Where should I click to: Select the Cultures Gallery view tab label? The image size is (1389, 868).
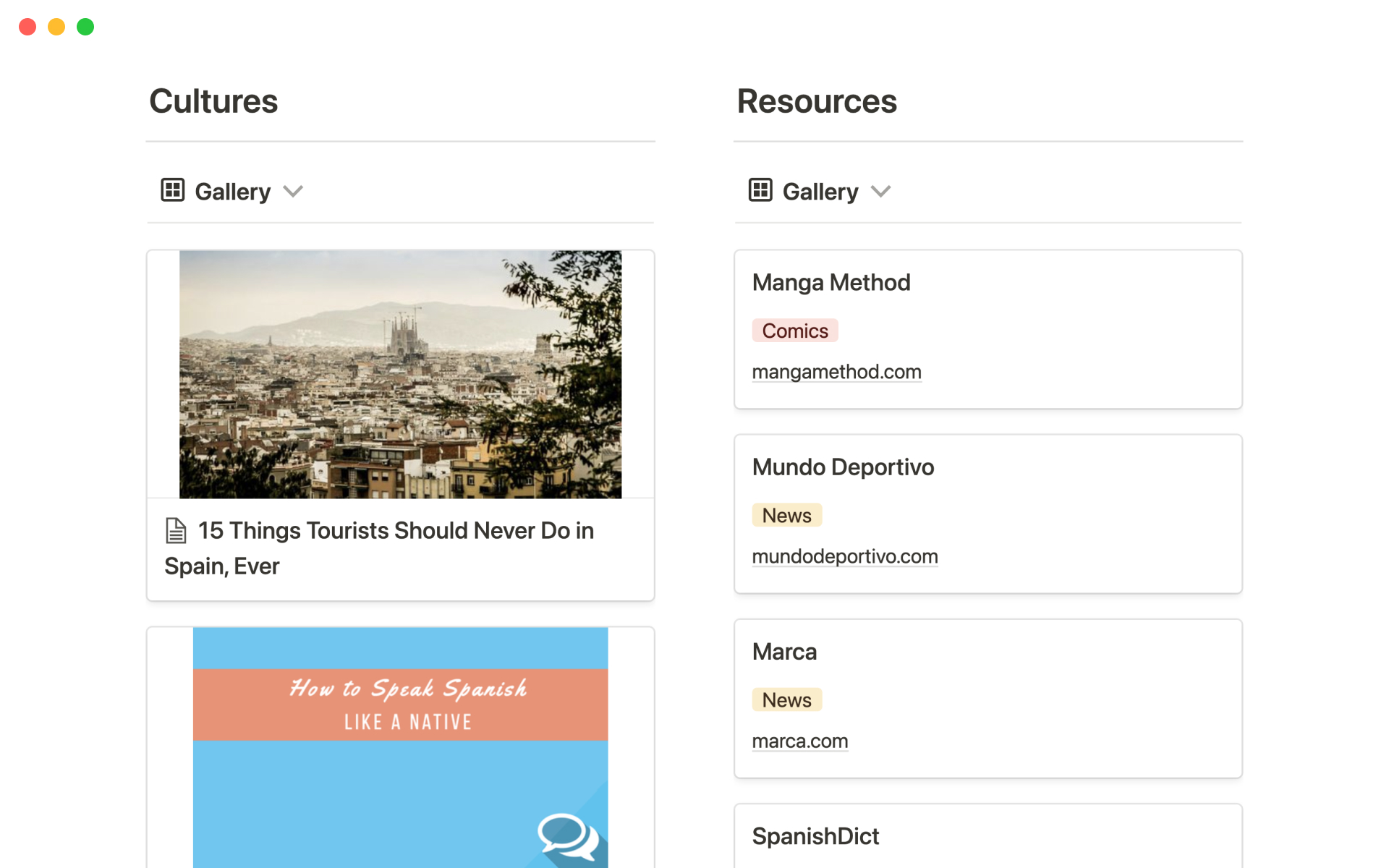click(232, 192)
